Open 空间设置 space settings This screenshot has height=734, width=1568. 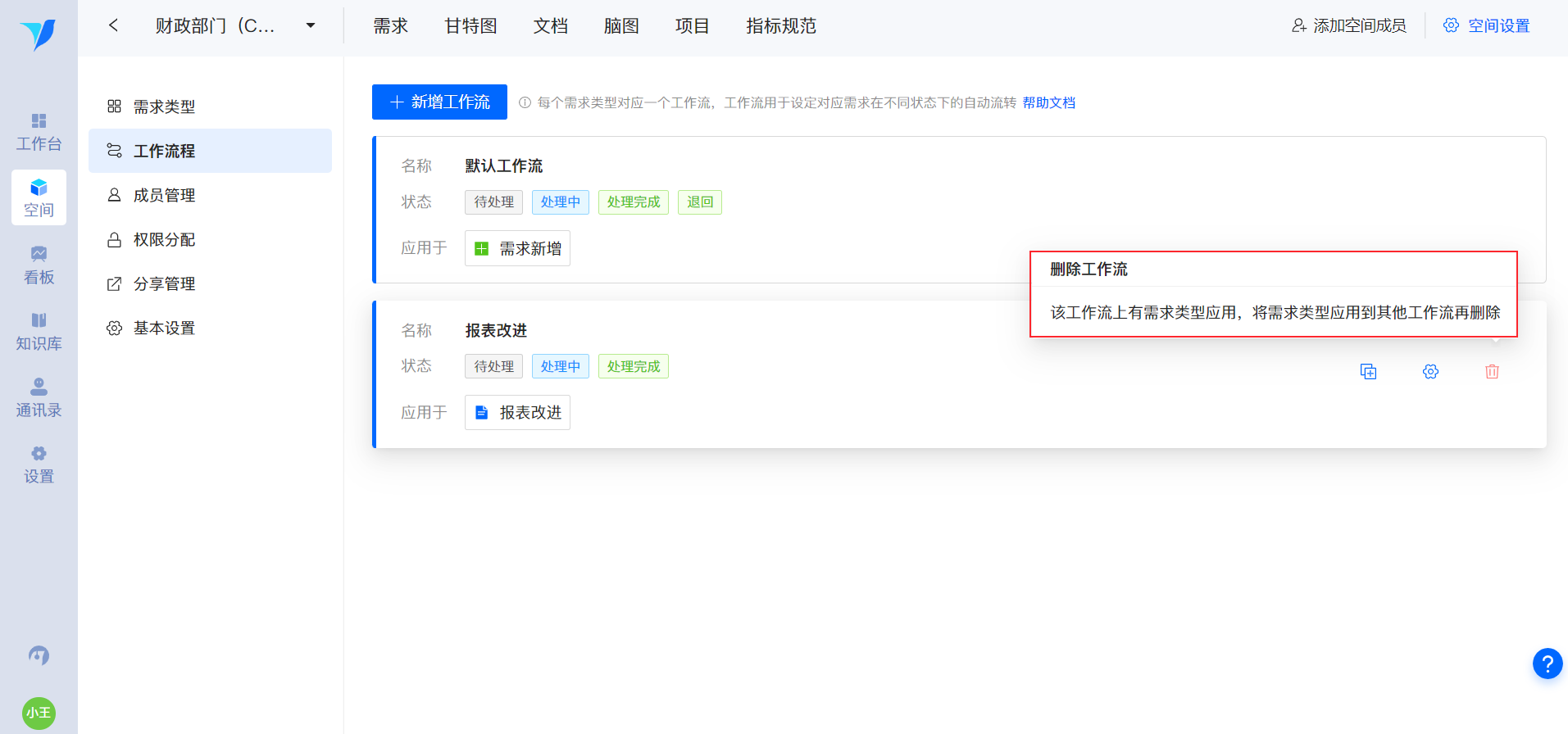(x=1486, y=25)
